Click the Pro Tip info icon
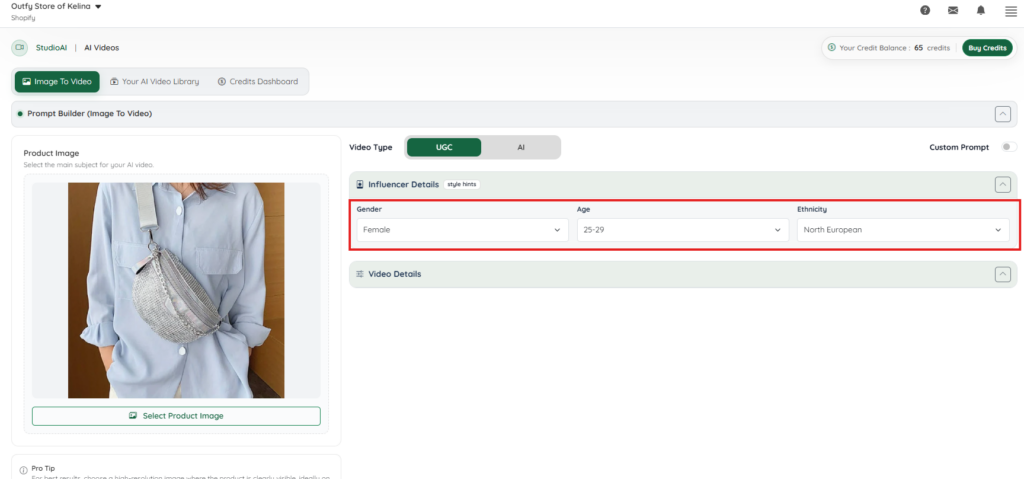 pyautogui.click(x=23, y=470)
